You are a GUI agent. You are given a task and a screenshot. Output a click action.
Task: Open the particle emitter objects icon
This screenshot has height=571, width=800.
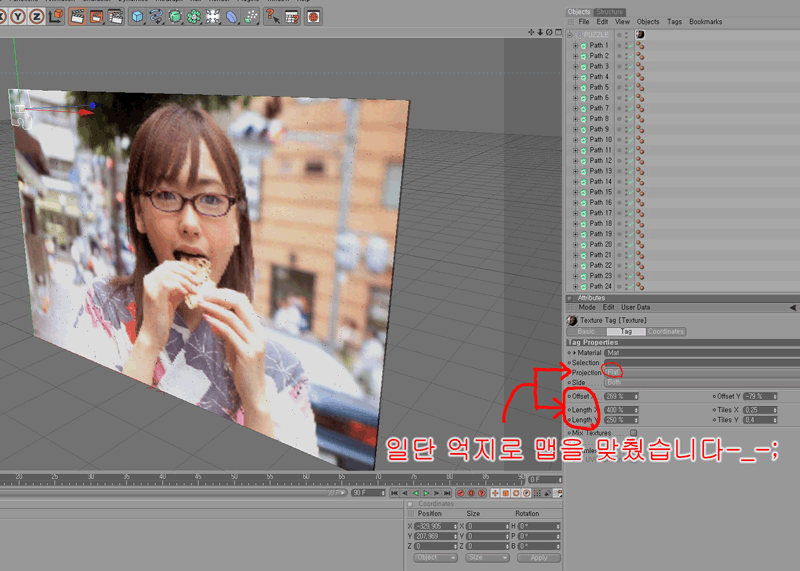(x=251, y=17)
